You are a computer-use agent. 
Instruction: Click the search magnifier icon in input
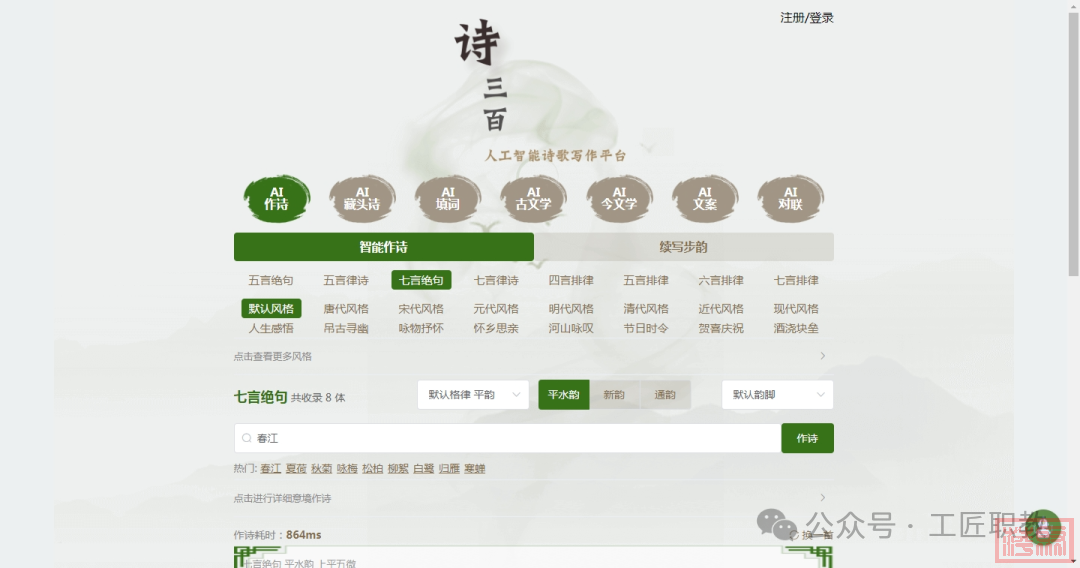point(247,438)
